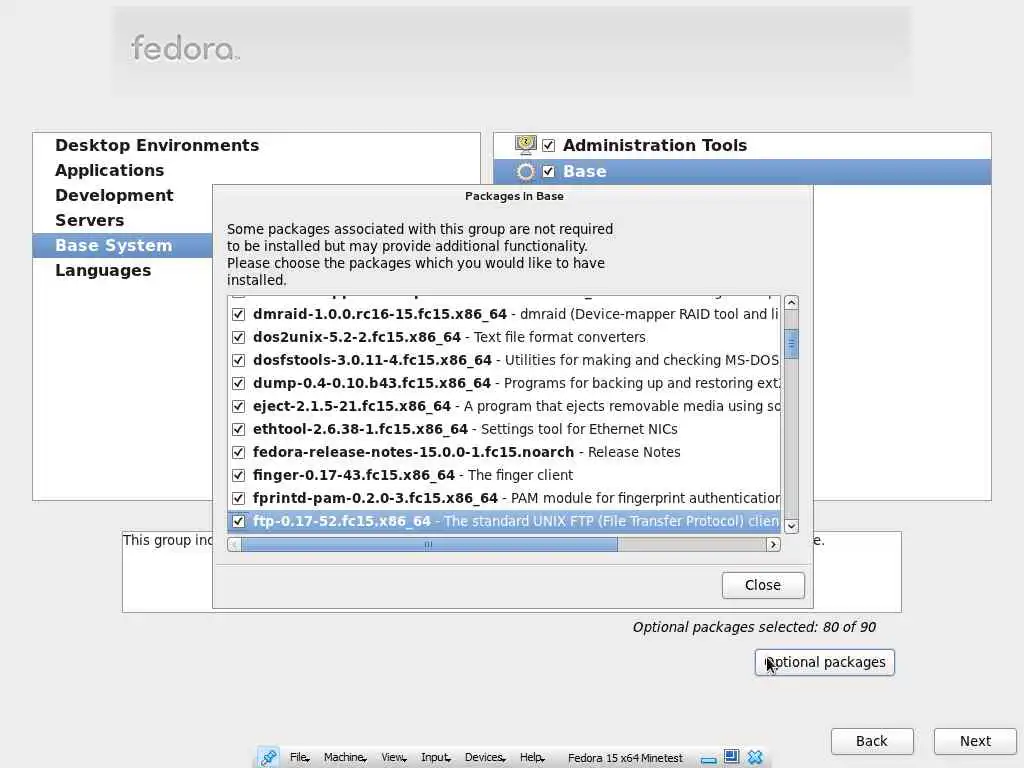Click the package list scroll up arrow
Image resolution: width=1024 pixels, height=768 pixels.
[792, 302]
